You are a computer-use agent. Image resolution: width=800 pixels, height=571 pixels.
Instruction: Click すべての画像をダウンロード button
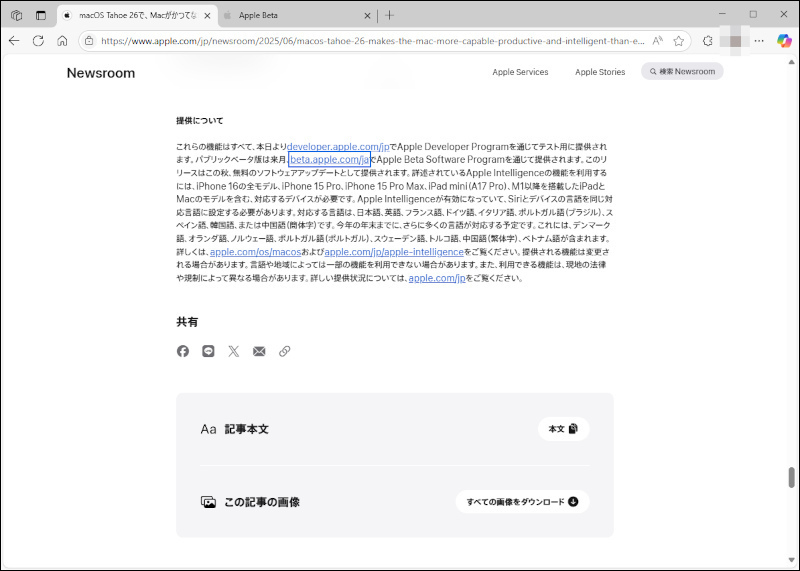coord(522,502)
